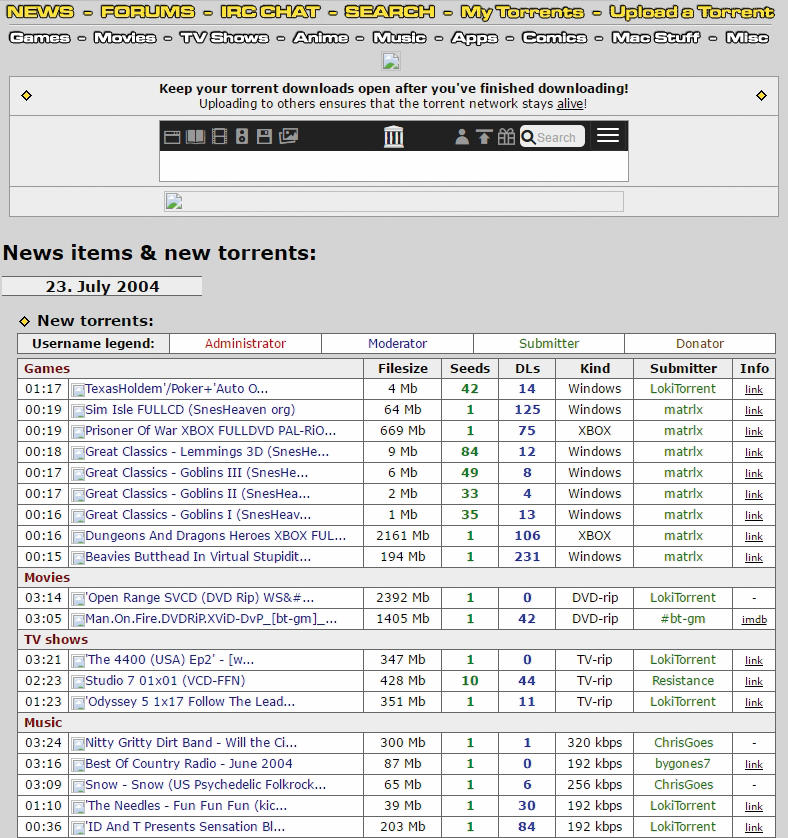Click torrent icon beside Nitty Gritty Dirt Band
Viewport: 788px width, 838px height.
(x=78, y=744)
